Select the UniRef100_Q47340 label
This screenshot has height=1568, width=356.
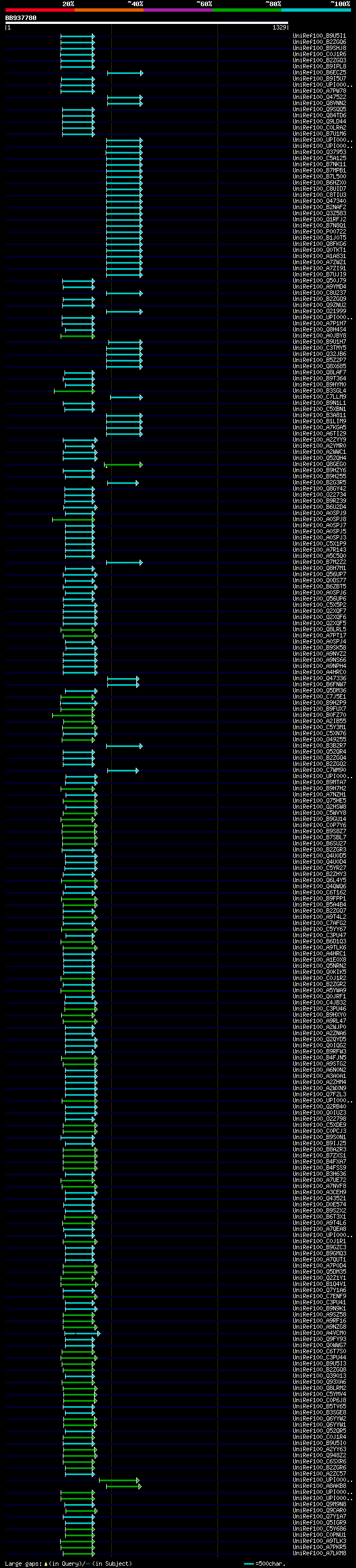(x=319, y=201)
